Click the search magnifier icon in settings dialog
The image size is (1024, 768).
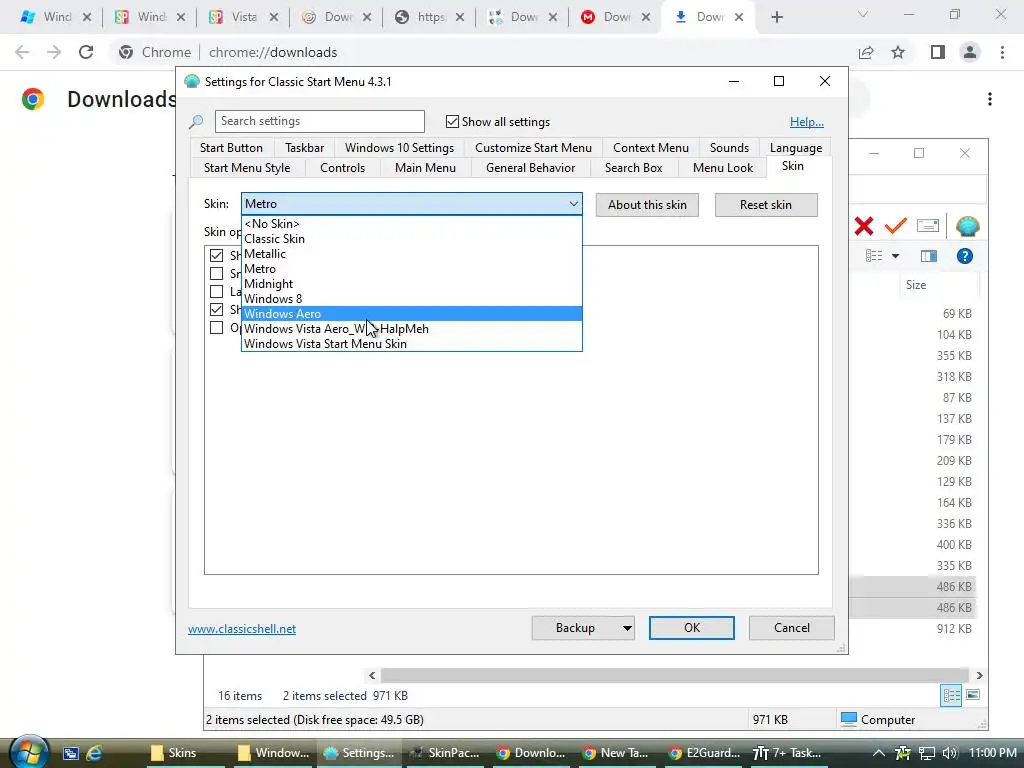point(196,122)
